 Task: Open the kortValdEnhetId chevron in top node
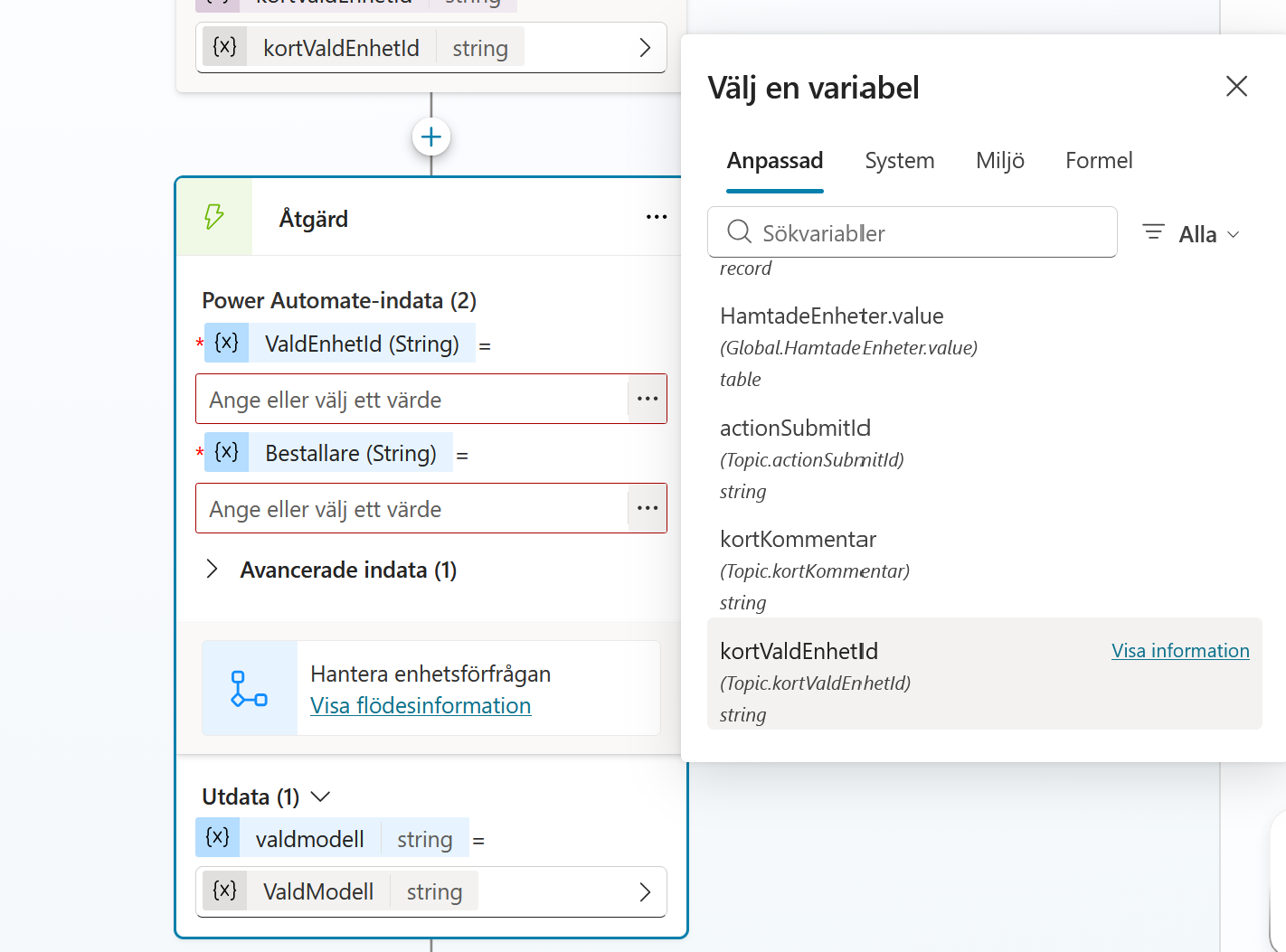(x=645, y=48)
